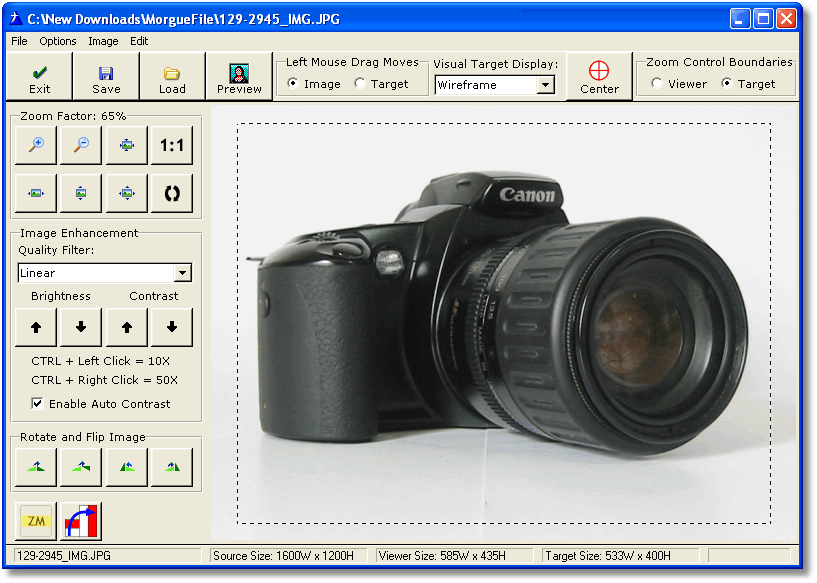Viewport: 817px width, 583px height.
Task: Click the CTRL + Left Click = 10X text
Action: click(x=101, y=361)
